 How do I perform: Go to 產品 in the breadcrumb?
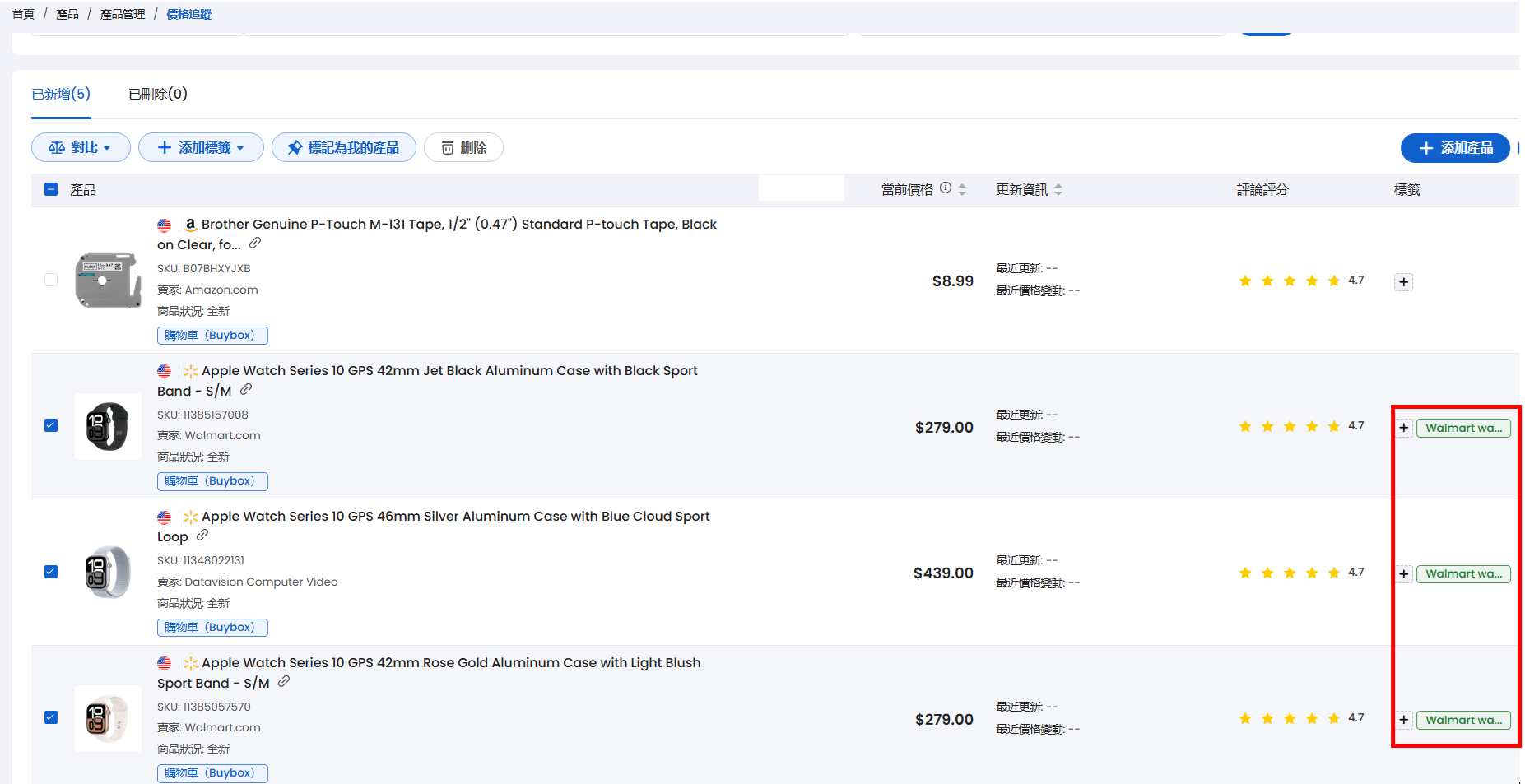click(x=67, y=14)
